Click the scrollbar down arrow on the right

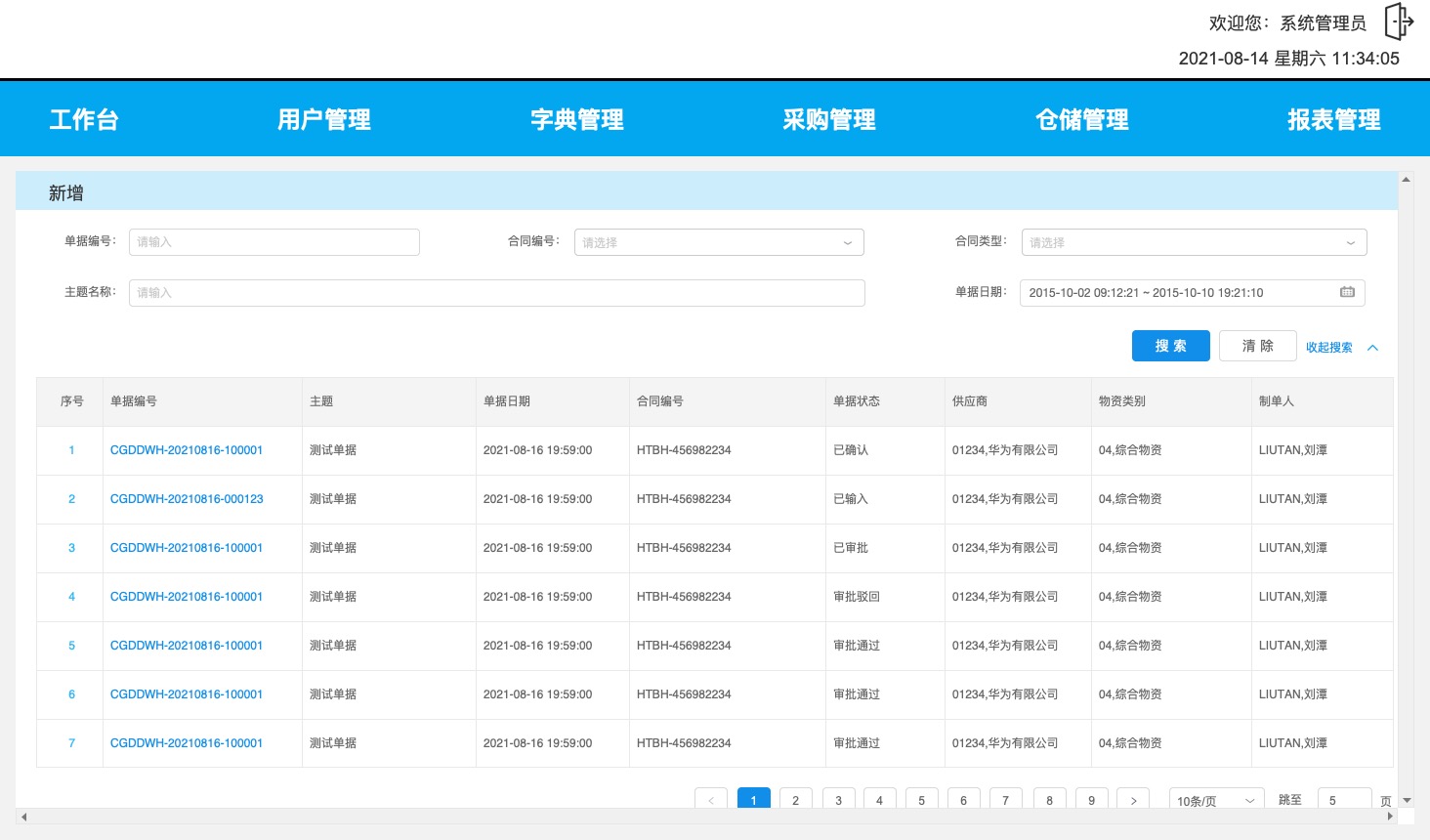pyautogui.click(x=1406, y=799)
